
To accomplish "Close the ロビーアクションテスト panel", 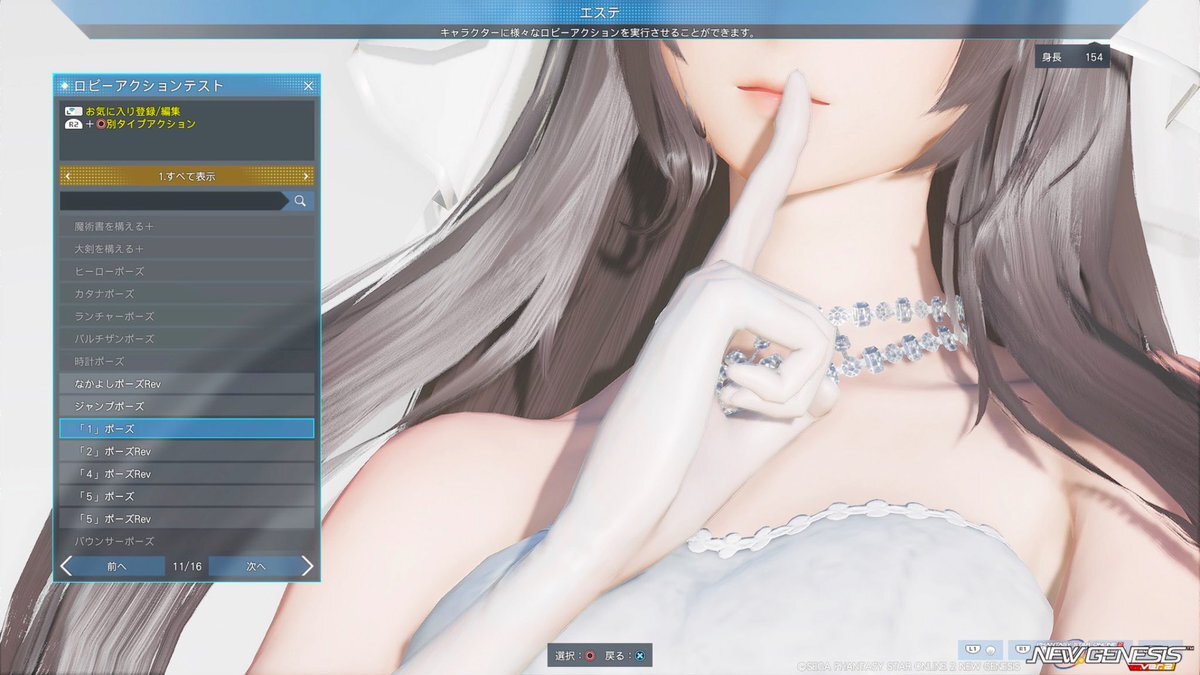I will coord(308,86).
